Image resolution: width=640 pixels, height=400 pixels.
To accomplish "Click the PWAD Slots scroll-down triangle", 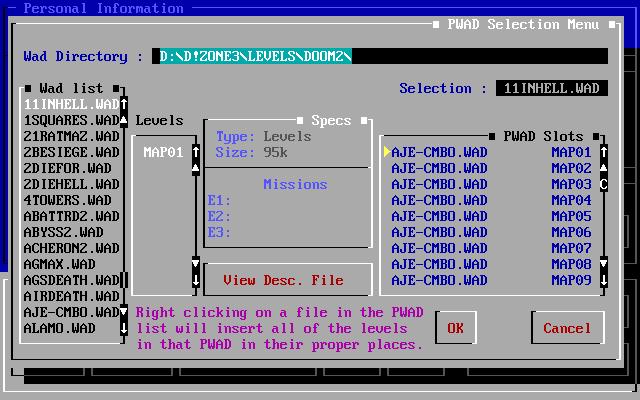I will pos(604,264).
